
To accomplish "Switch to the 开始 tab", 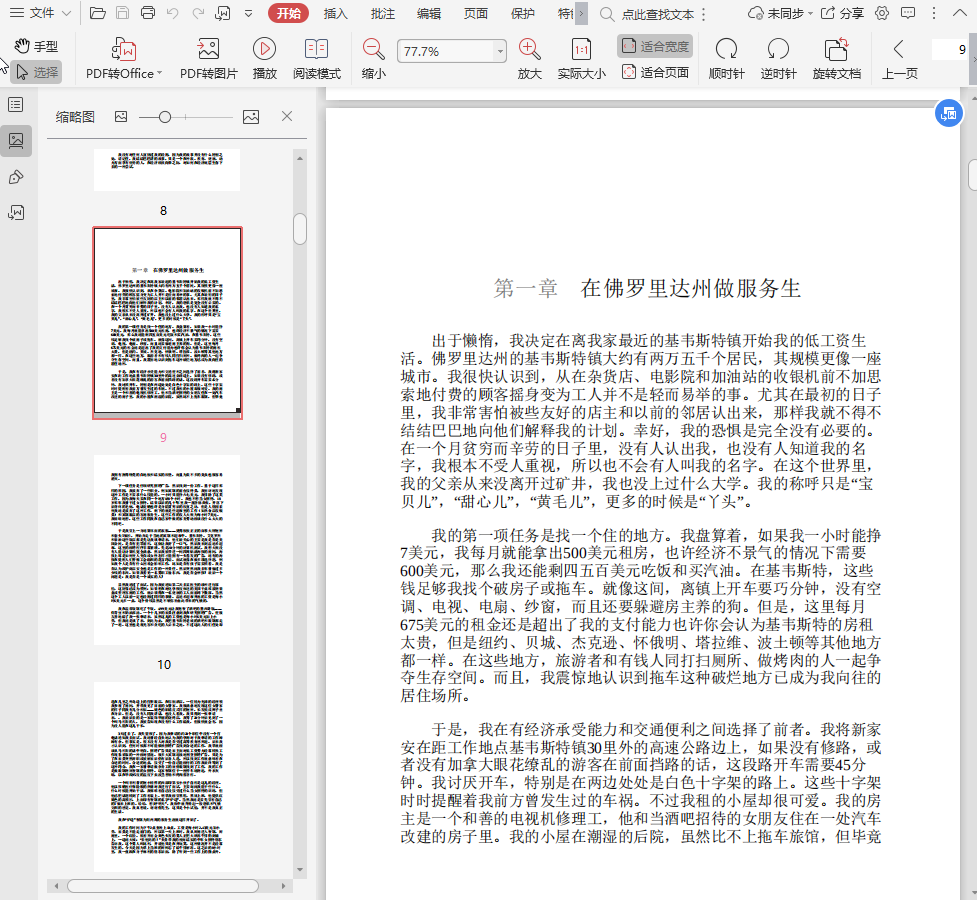I will click(x=288, y=13).
